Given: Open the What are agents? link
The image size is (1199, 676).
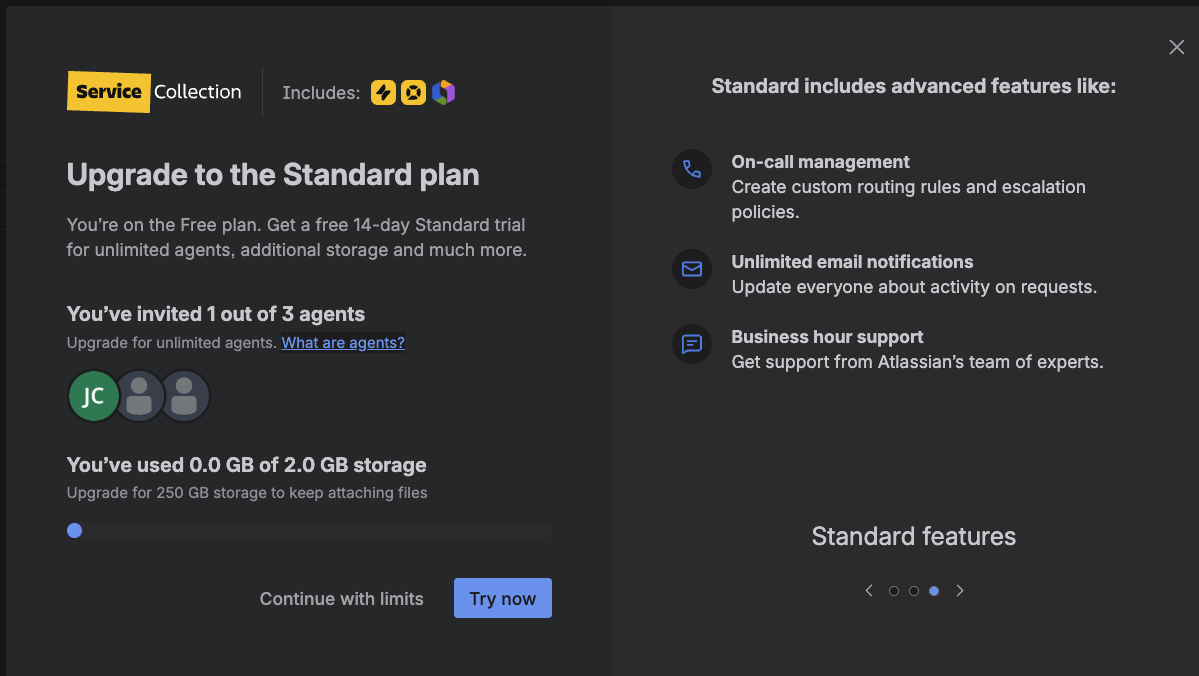Looking at the screenshot, I should 343,343.
